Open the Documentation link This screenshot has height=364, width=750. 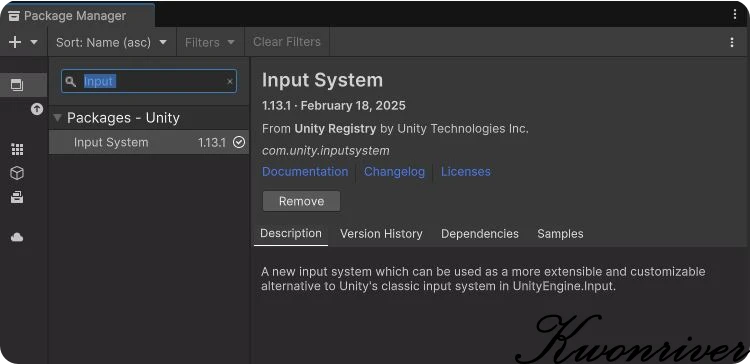coord(305,171)
